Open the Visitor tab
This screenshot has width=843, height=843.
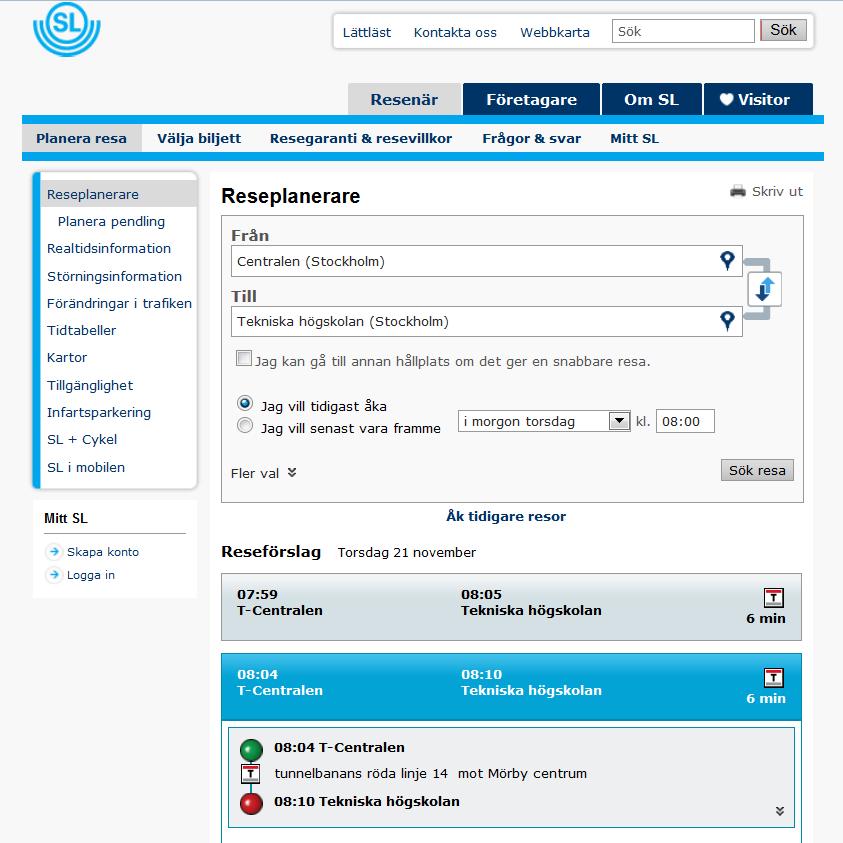tap(758, 99)
